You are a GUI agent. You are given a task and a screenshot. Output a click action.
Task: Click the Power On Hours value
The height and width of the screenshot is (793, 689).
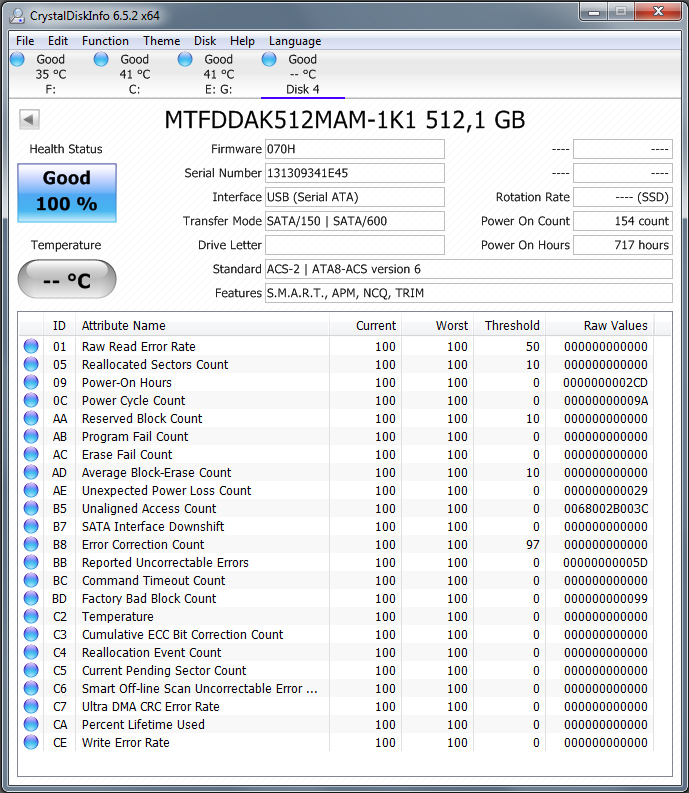(623, 245)
